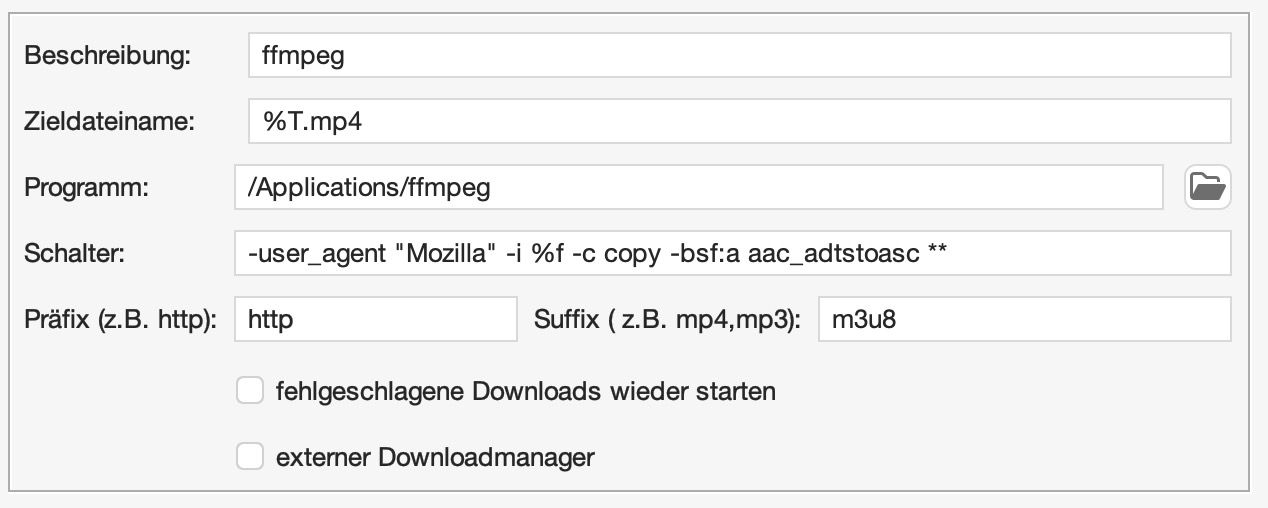Screen dimensions: 1268x508
Task: Click the "externer Downloadmanager" label text
Action: (435, 458)
